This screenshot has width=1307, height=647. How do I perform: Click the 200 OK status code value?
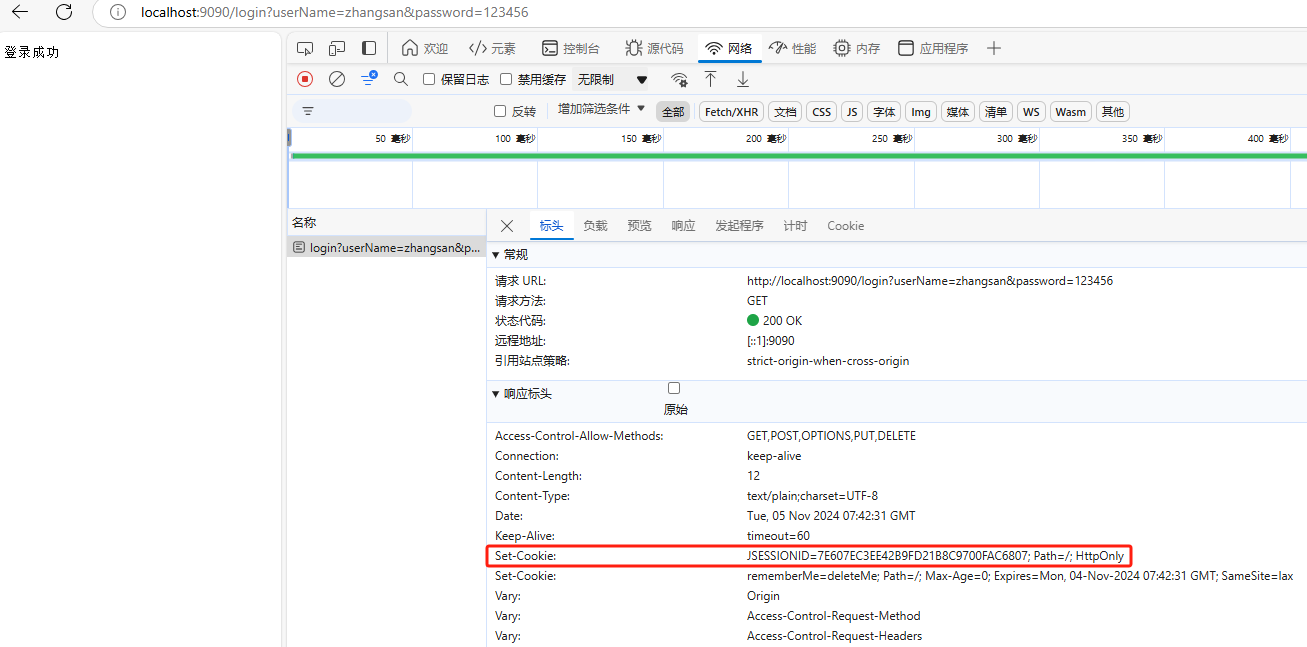click(775, 321)
